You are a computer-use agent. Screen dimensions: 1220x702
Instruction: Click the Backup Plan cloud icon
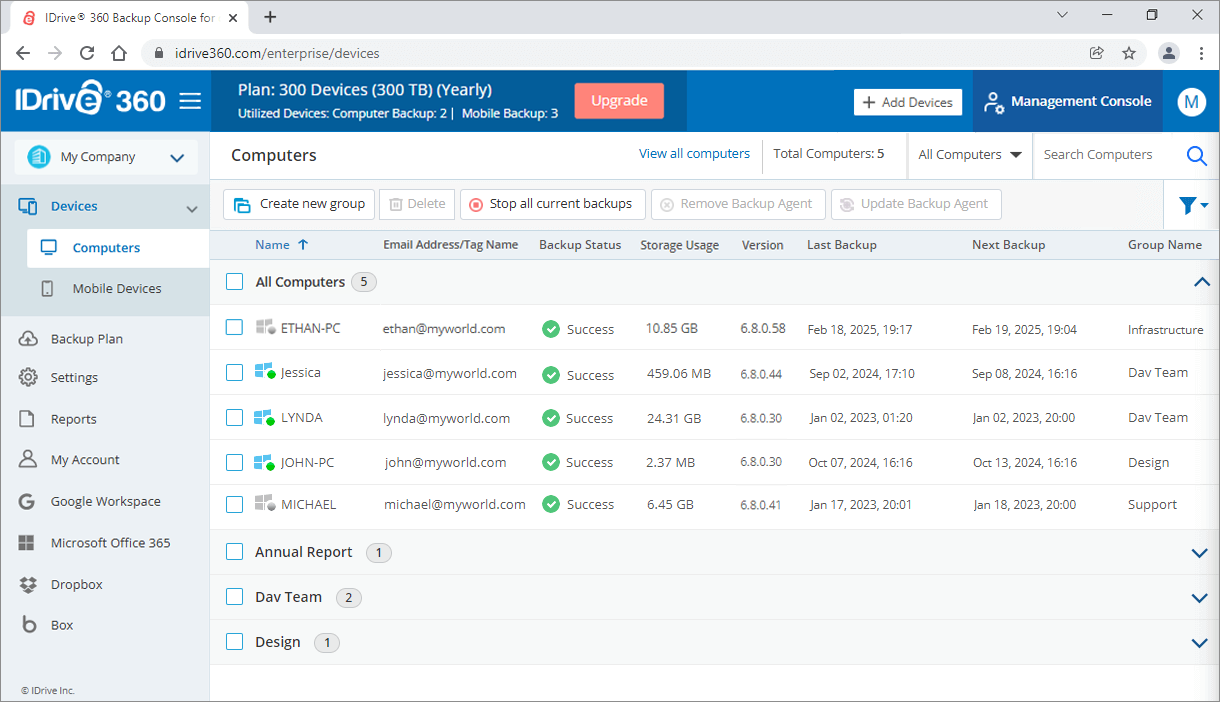[x=29, y=339]
